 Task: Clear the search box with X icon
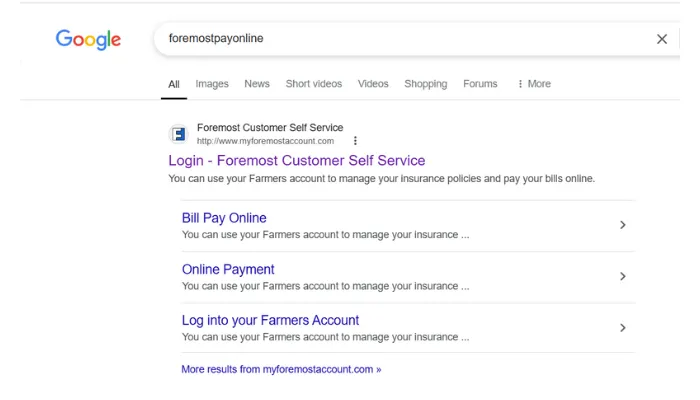[x=661, y=39]
